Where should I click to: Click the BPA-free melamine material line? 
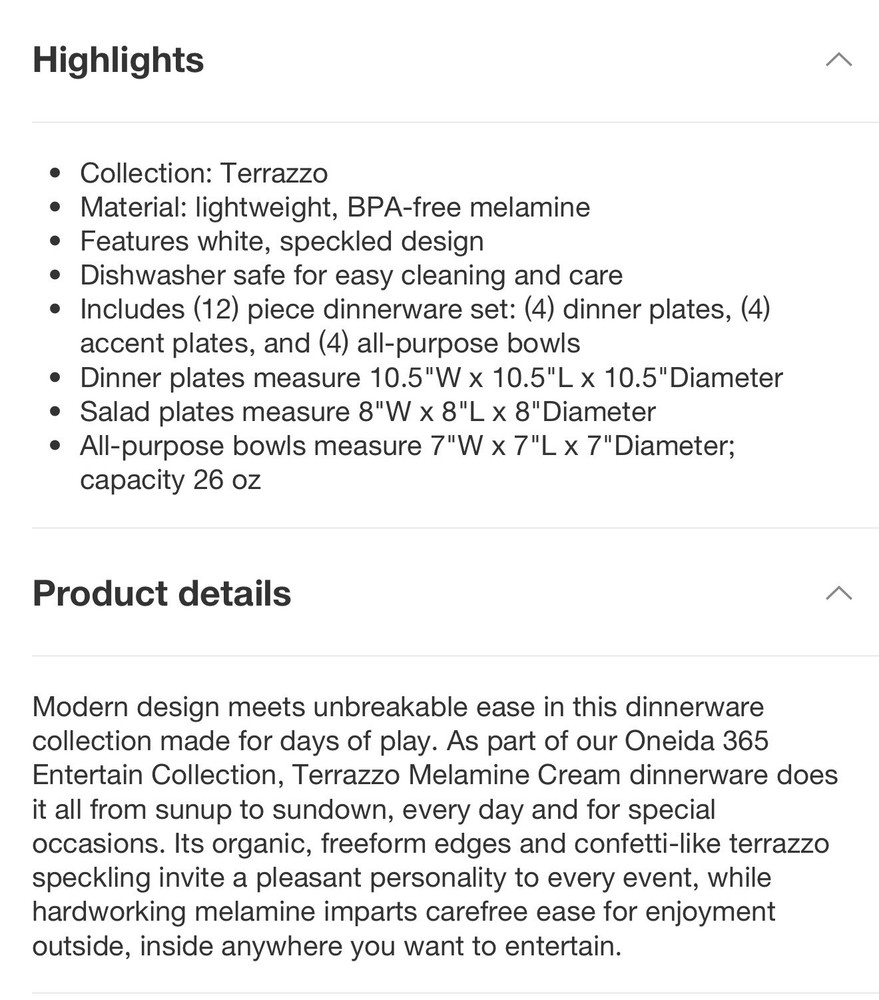click(x=335, y=207)
